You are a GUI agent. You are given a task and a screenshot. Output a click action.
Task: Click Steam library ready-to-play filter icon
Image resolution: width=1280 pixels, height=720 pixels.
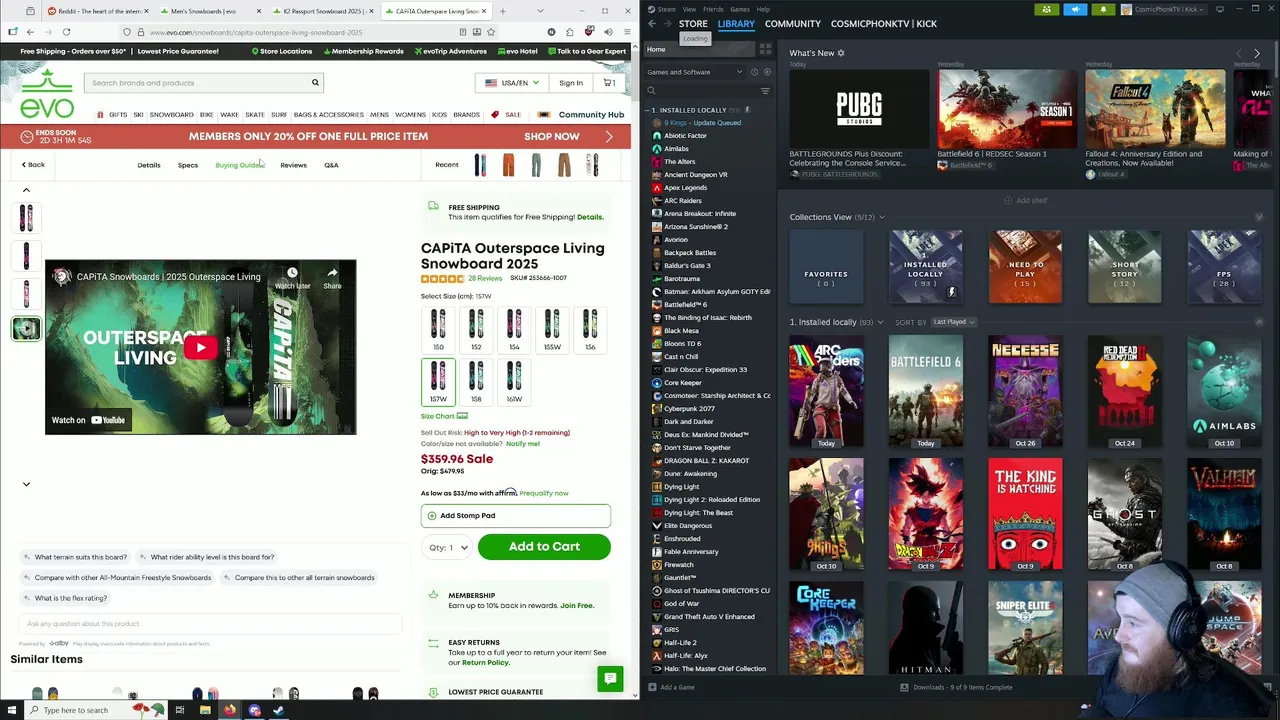click(x=767, y=72)
